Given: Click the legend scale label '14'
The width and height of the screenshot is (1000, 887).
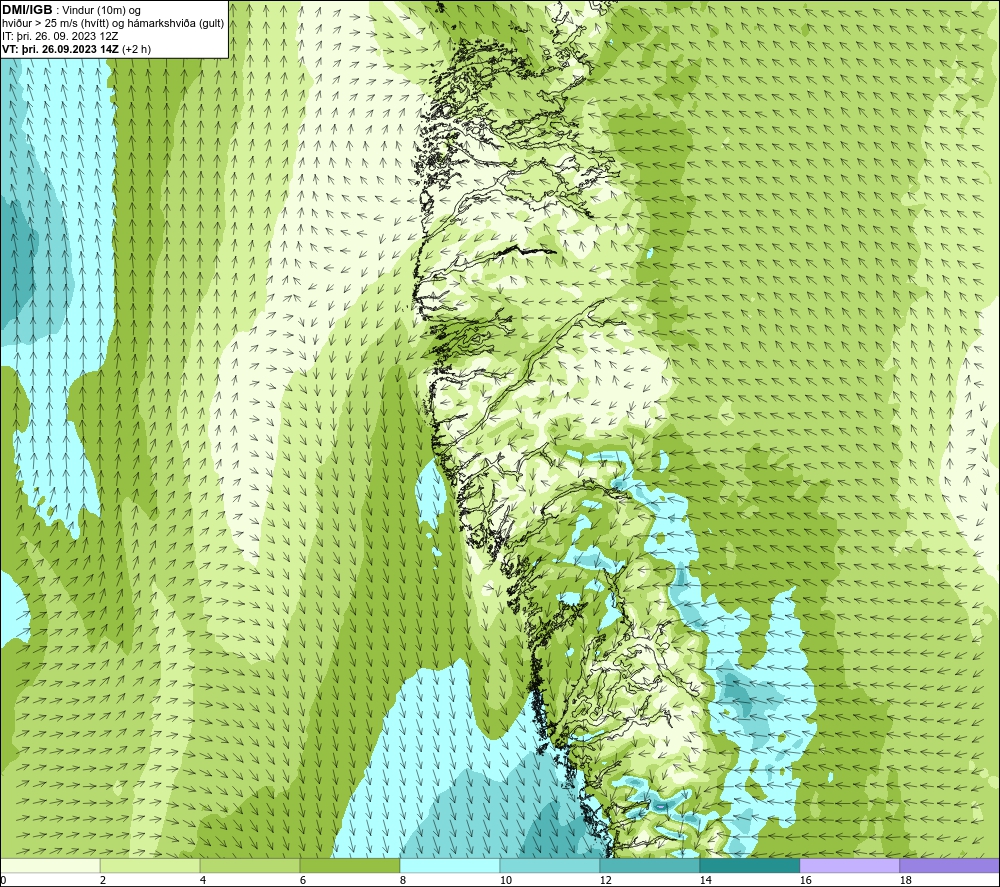Looking at the screenshot, I should click(x=706, y=881).
